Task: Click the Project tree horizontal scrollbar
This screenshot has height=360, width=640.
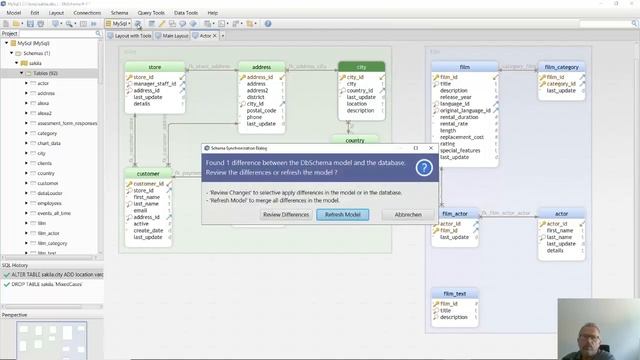Action: [x=48, y=258]
